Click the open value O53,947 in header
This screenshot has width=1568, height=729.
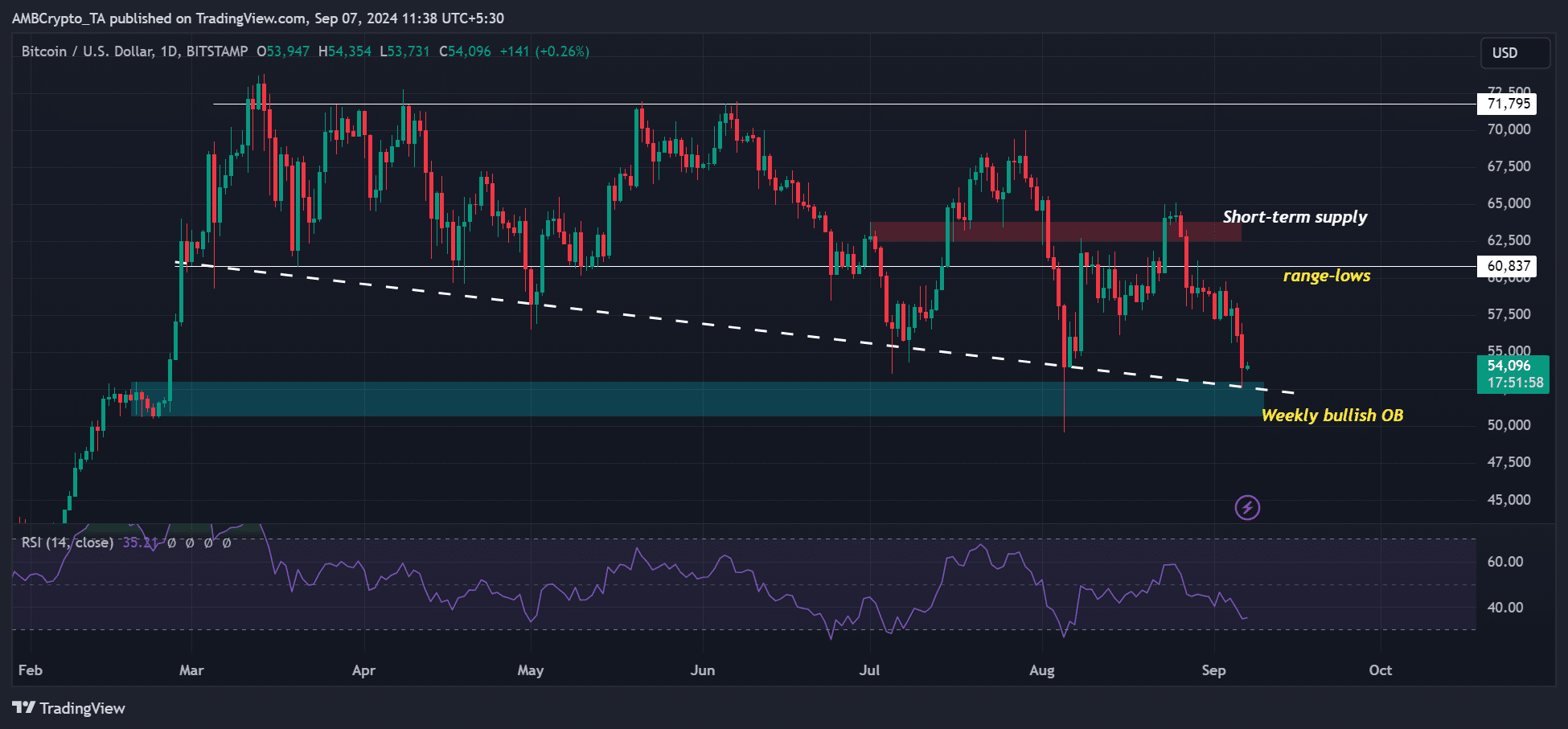283,51
